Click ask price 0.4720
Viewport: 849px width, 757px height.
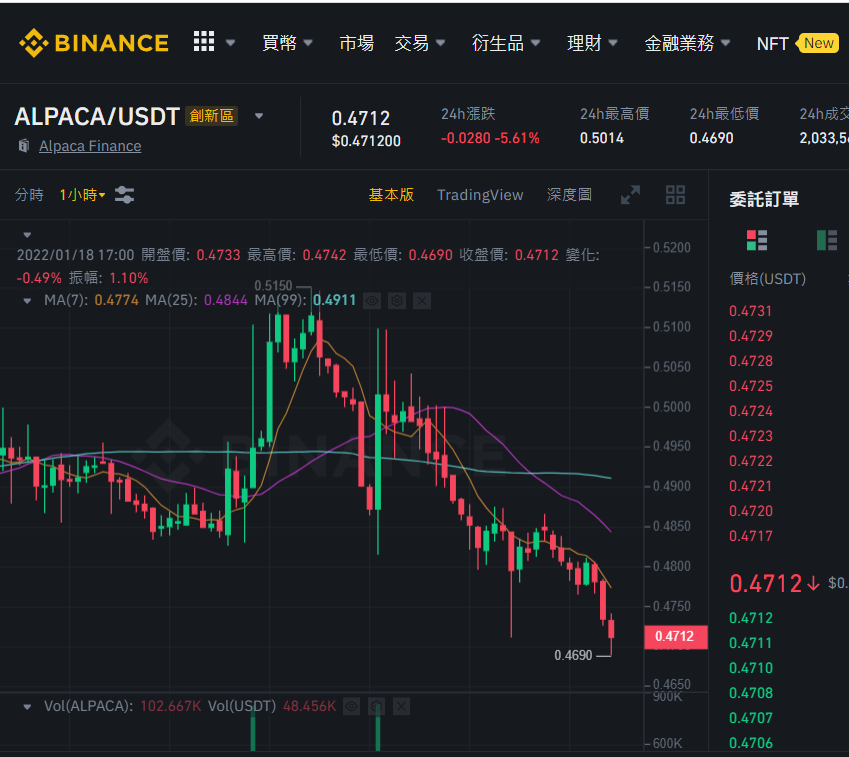coord(750,511)
